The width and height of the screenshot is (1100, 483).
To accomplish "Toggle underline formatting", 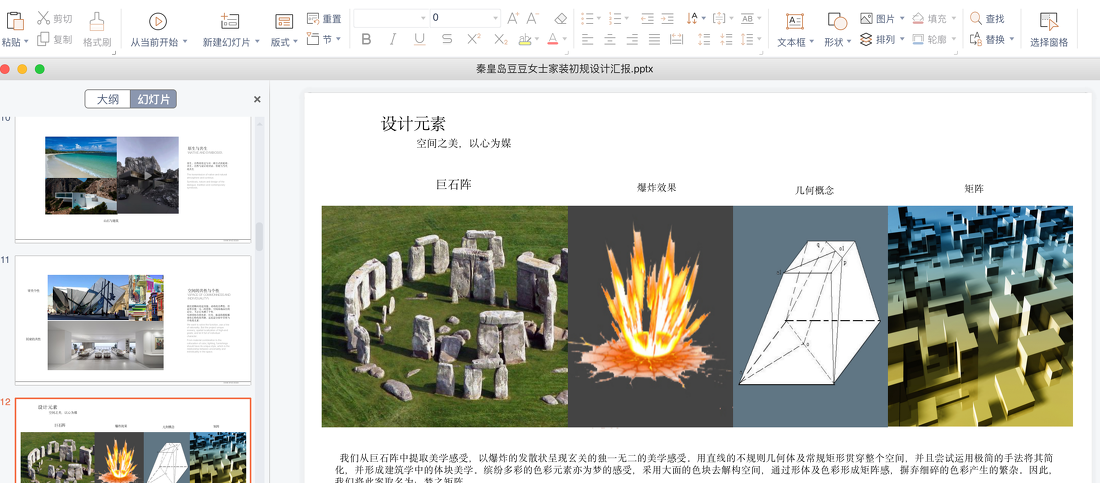I will pyautogui.click(x=419, y=39).
